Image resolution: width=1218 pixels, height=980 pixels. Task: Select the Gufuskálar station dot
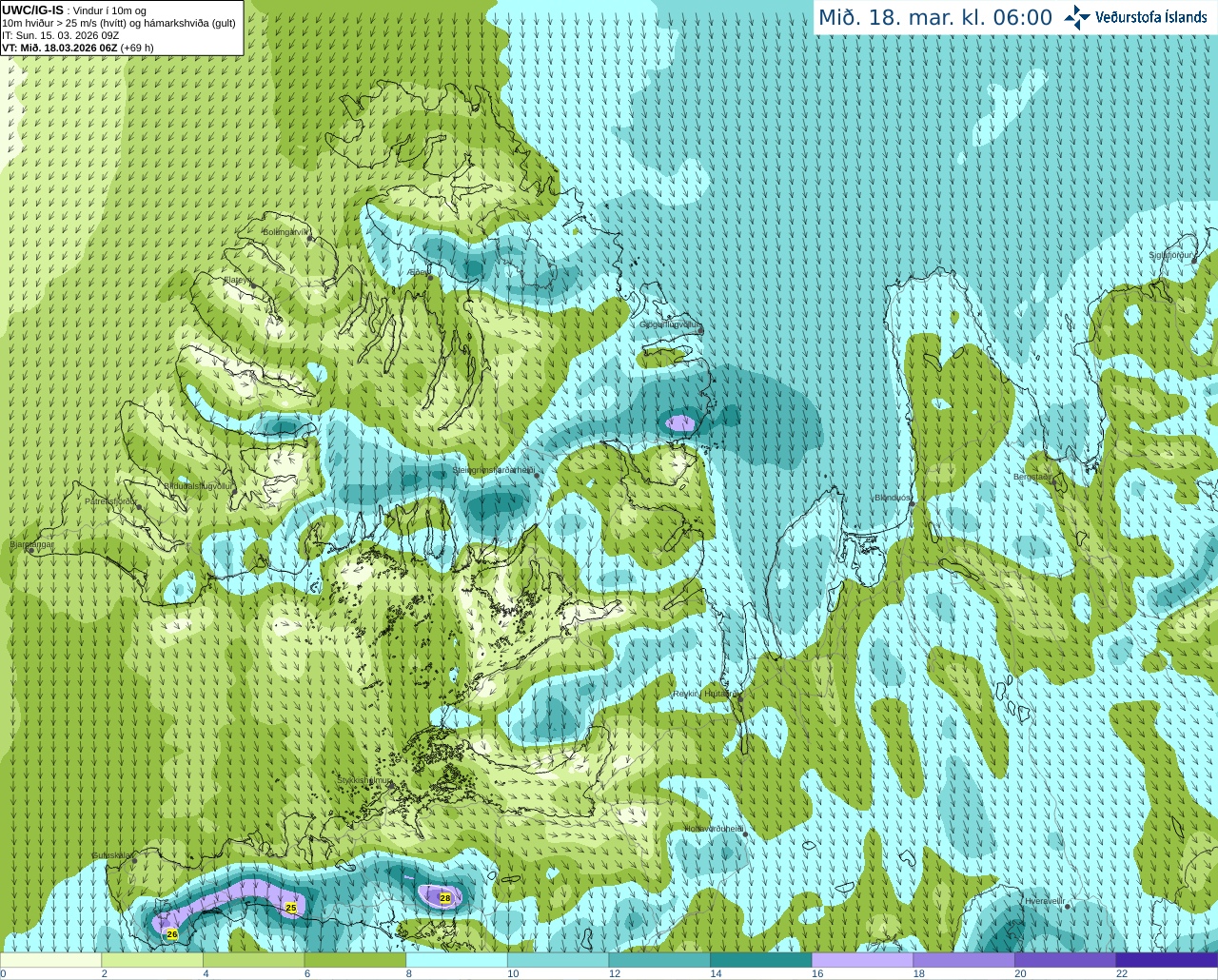134,860
